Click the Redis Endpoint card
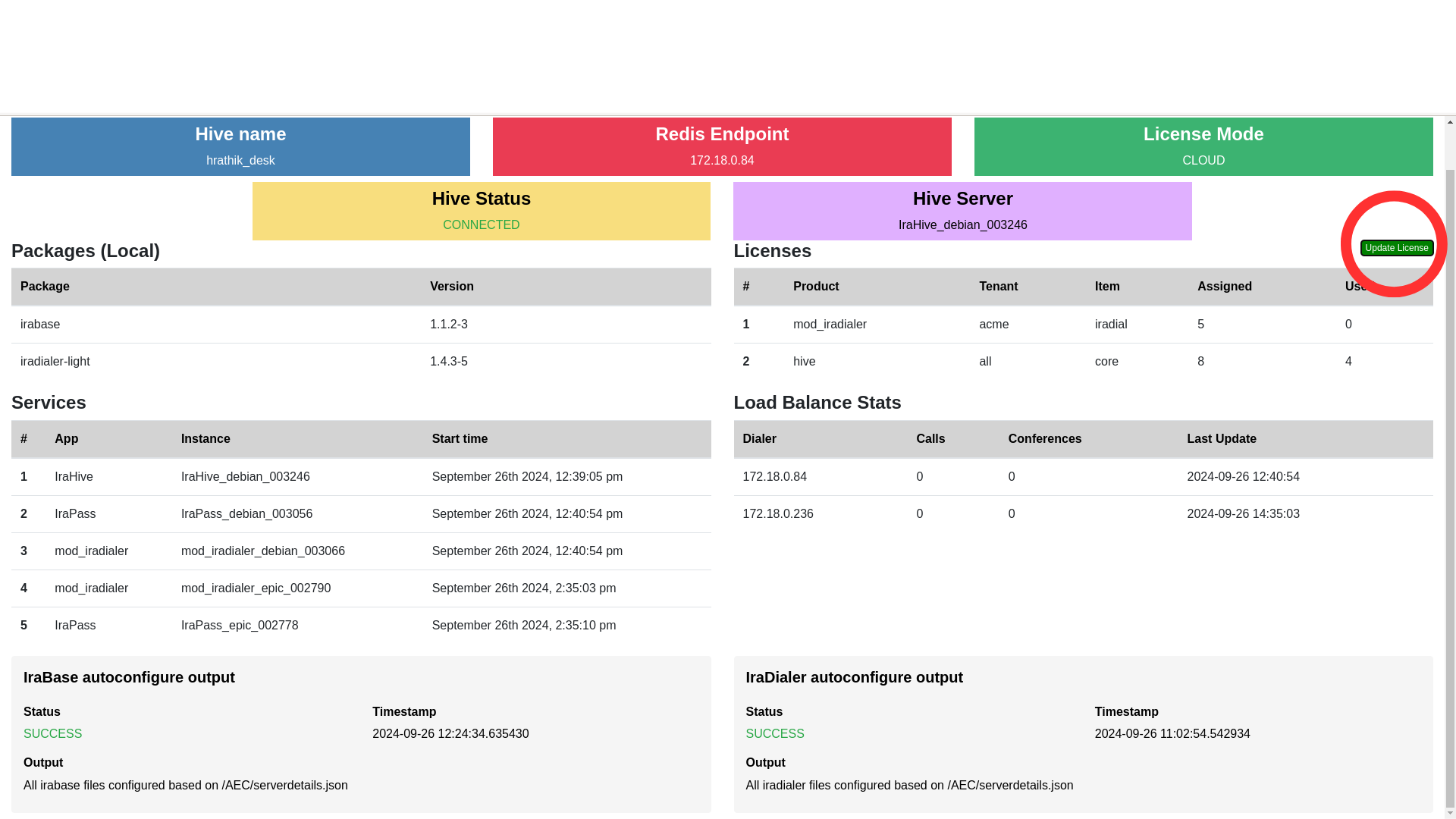Viewport: 1456px width, 819px height. point(722,146)
